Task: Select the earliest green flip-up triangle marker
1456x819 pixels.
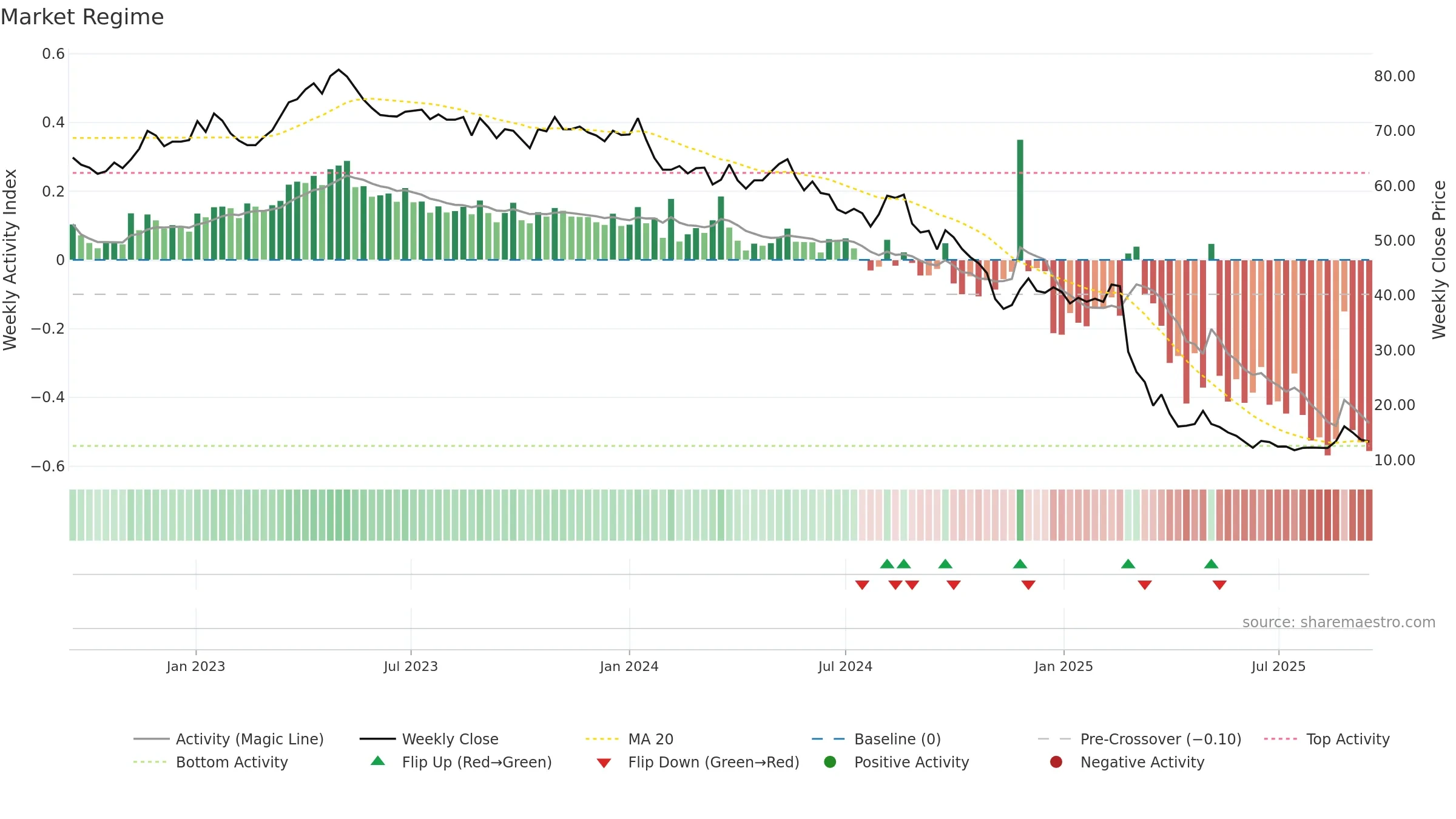Action: pyautogui.click(x=887, y=564)
